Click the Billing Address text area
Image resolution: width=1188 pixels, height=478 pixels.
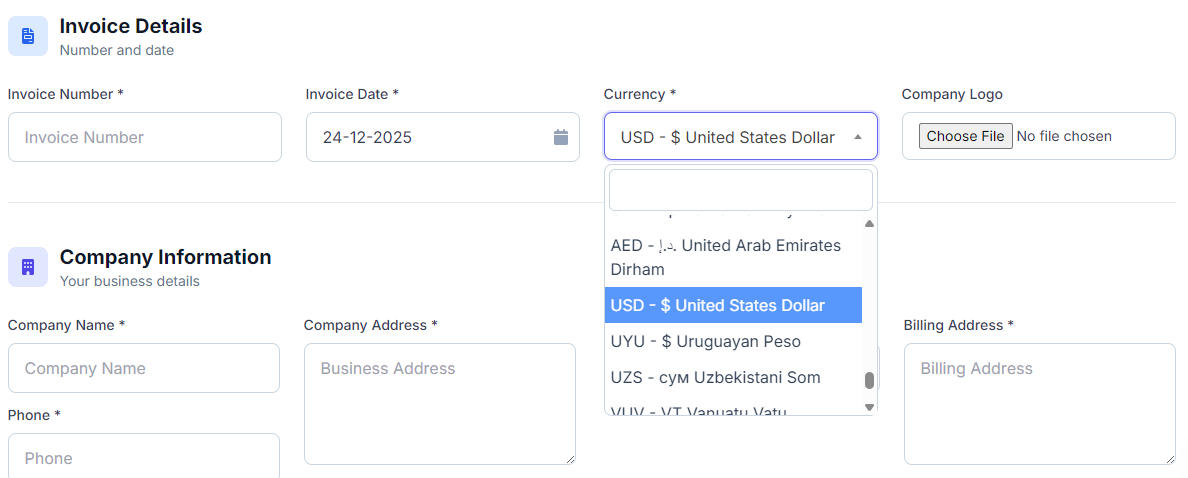[x=1039, y=404]
